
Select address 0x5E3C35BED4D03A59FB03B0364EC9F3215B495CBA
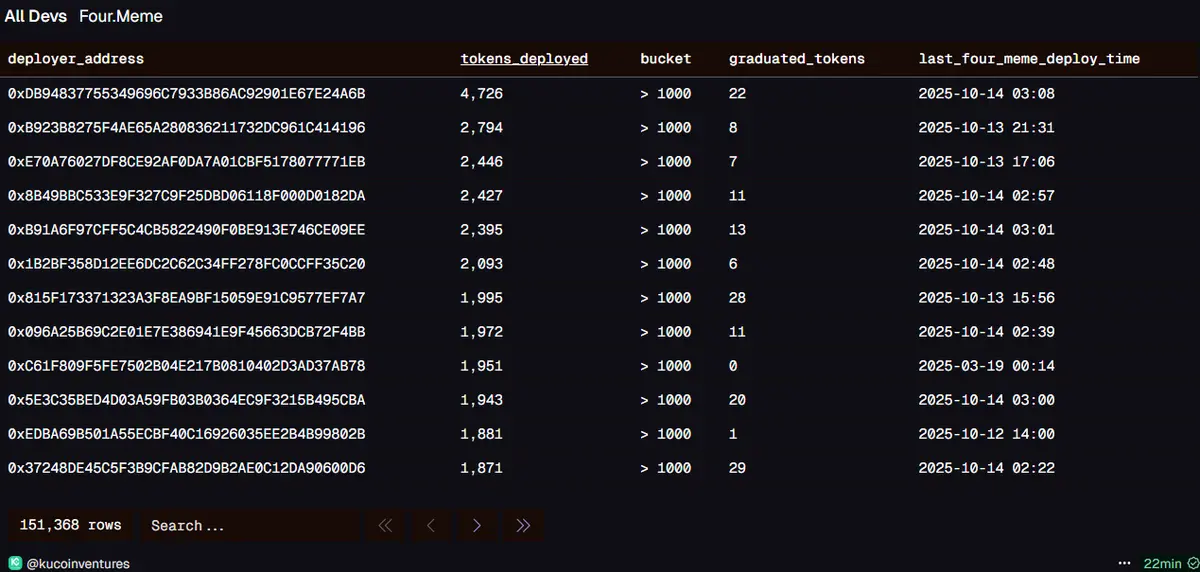pos(186,400)
